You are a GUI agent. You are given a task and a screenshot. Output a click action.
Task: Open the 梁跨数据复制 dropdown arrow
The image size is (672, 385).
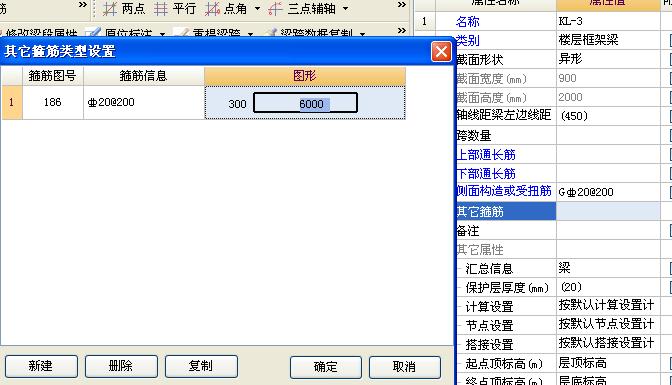363,33
